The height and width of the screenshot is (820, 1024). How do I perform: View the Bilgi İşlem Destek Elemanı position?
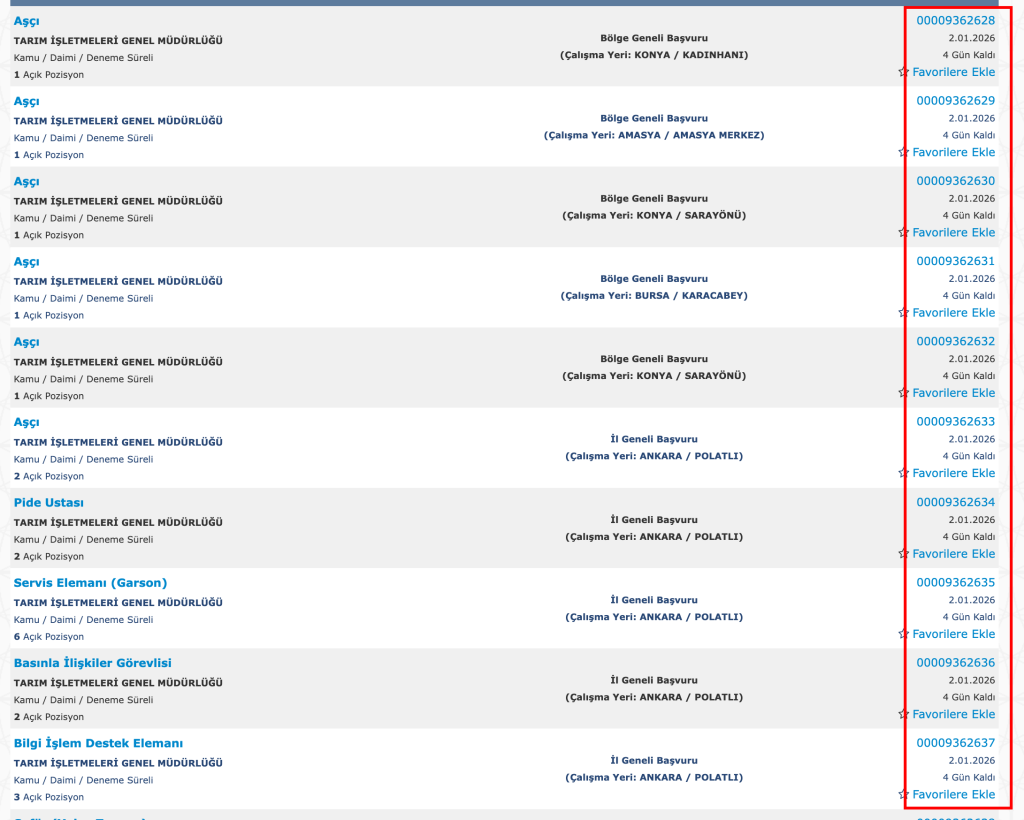coord(98,743)
